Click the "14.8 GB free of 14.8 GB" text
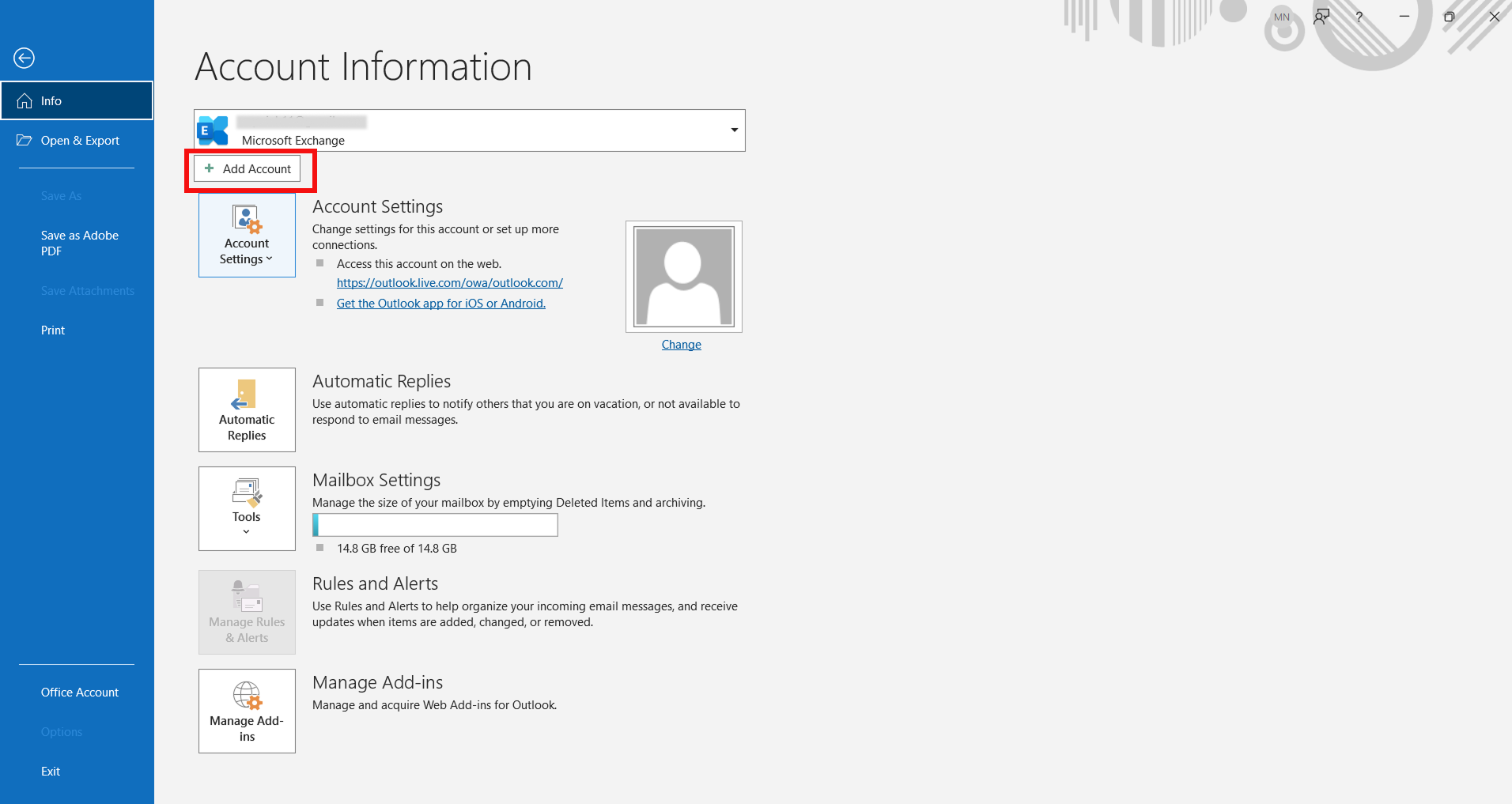The image size is (1512, 804). (397, 548)
